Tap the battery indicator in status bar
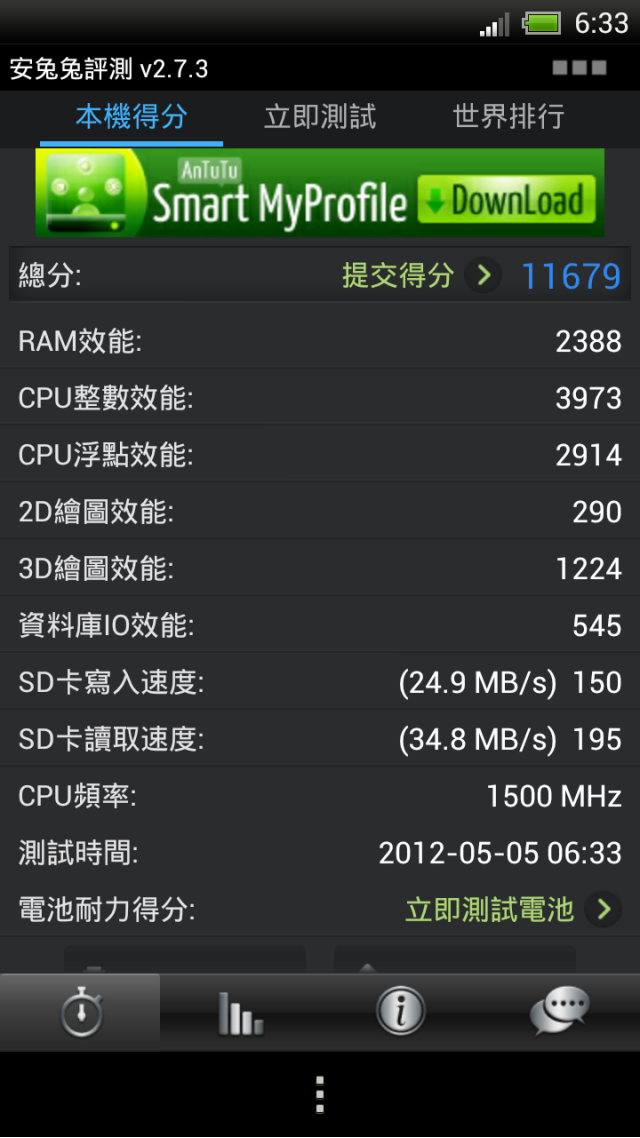 [542, 23]
